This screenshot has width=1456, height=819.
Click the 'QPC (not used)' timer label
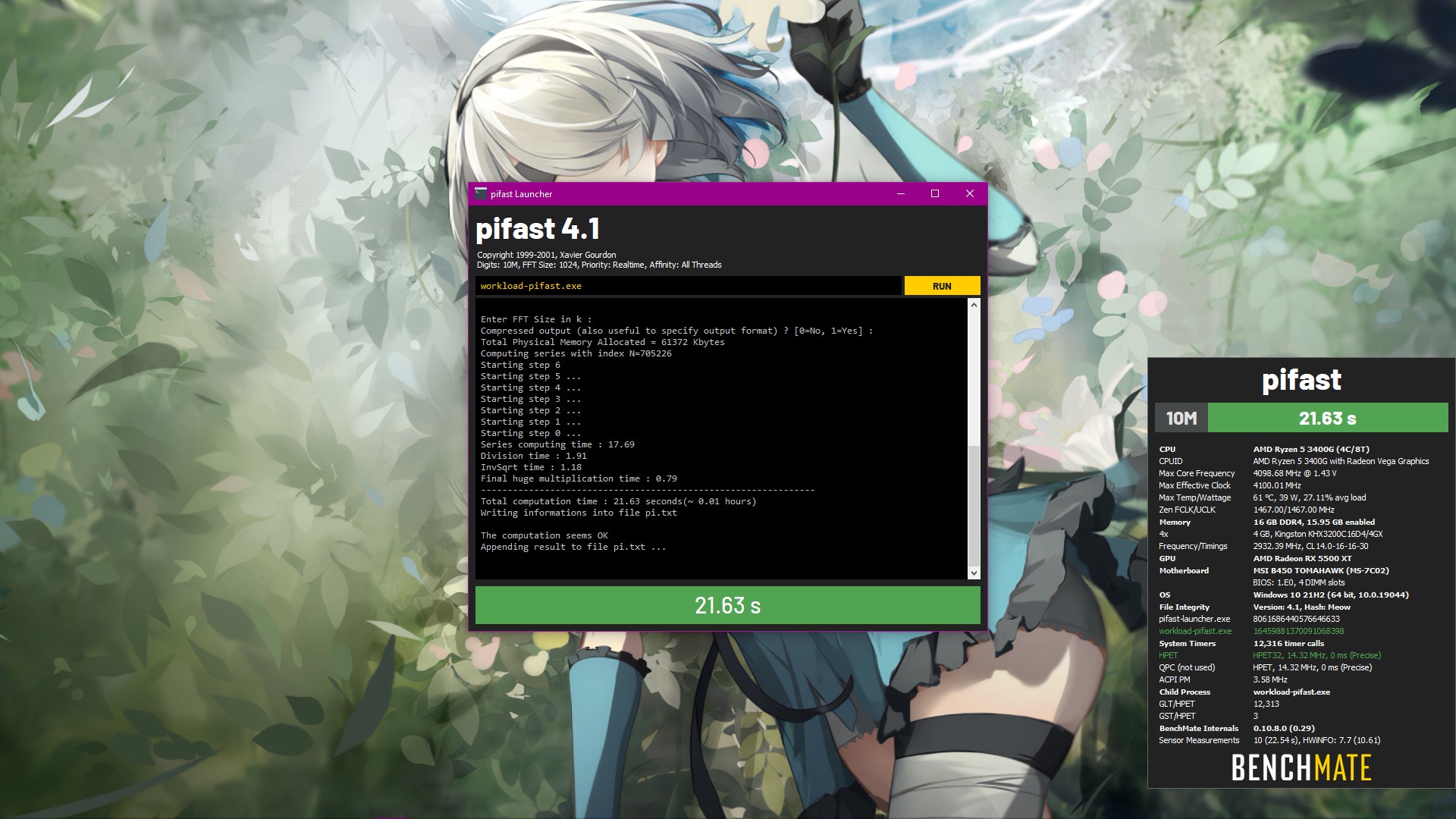click(x=1187, y=667)
